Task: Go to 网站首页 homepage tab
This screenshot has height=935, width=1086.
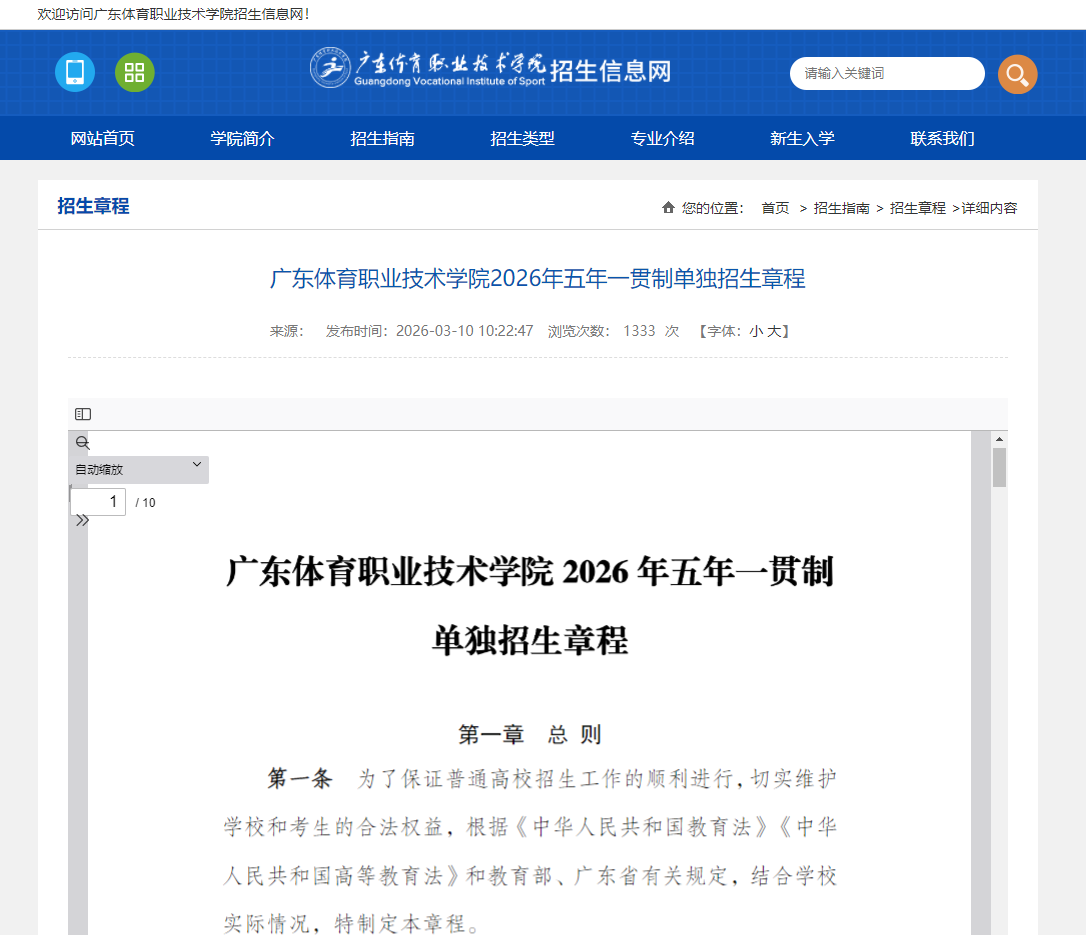Action: (x=101, y=138)
